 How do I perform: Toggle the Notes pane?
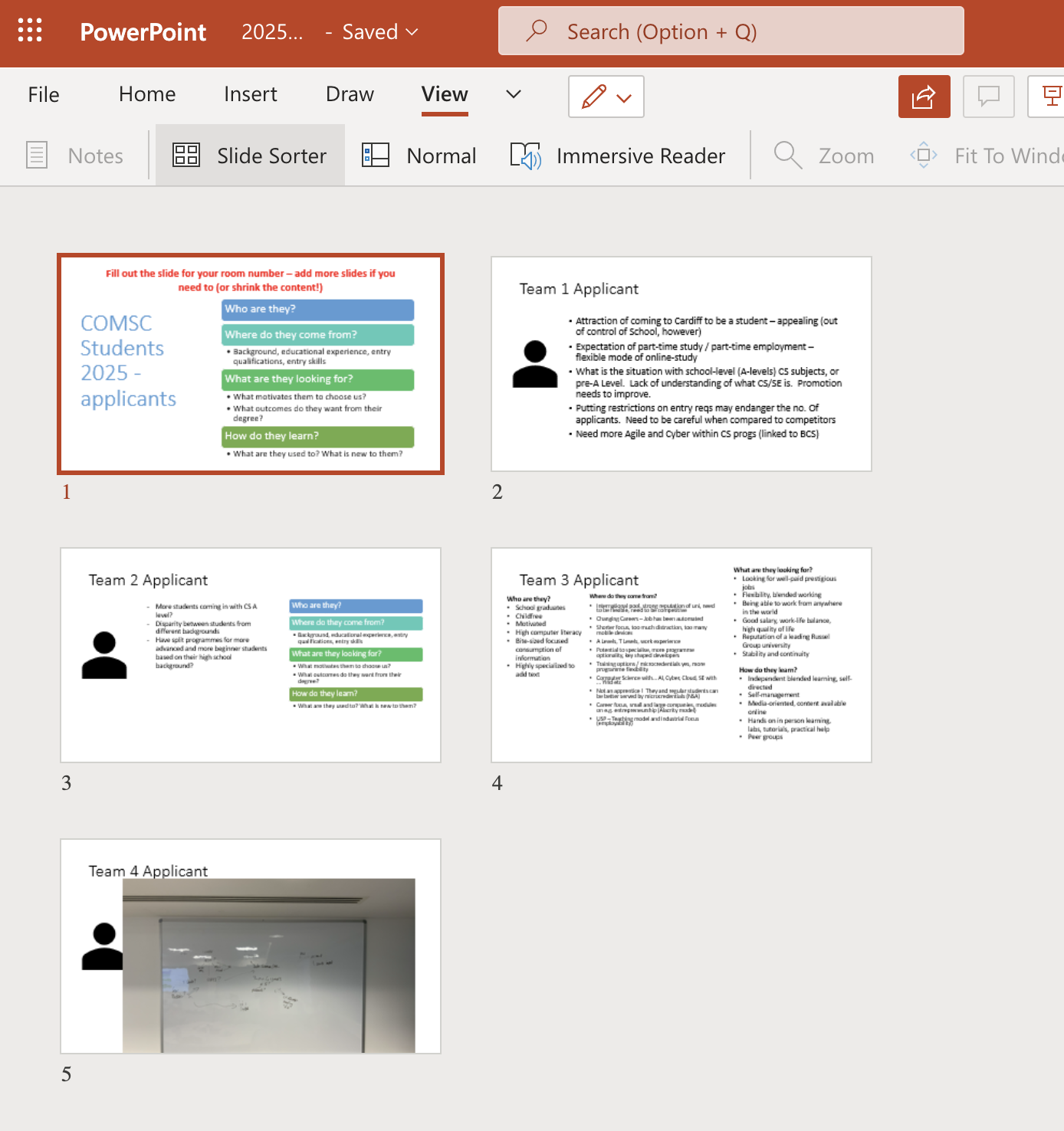(74, 156)
